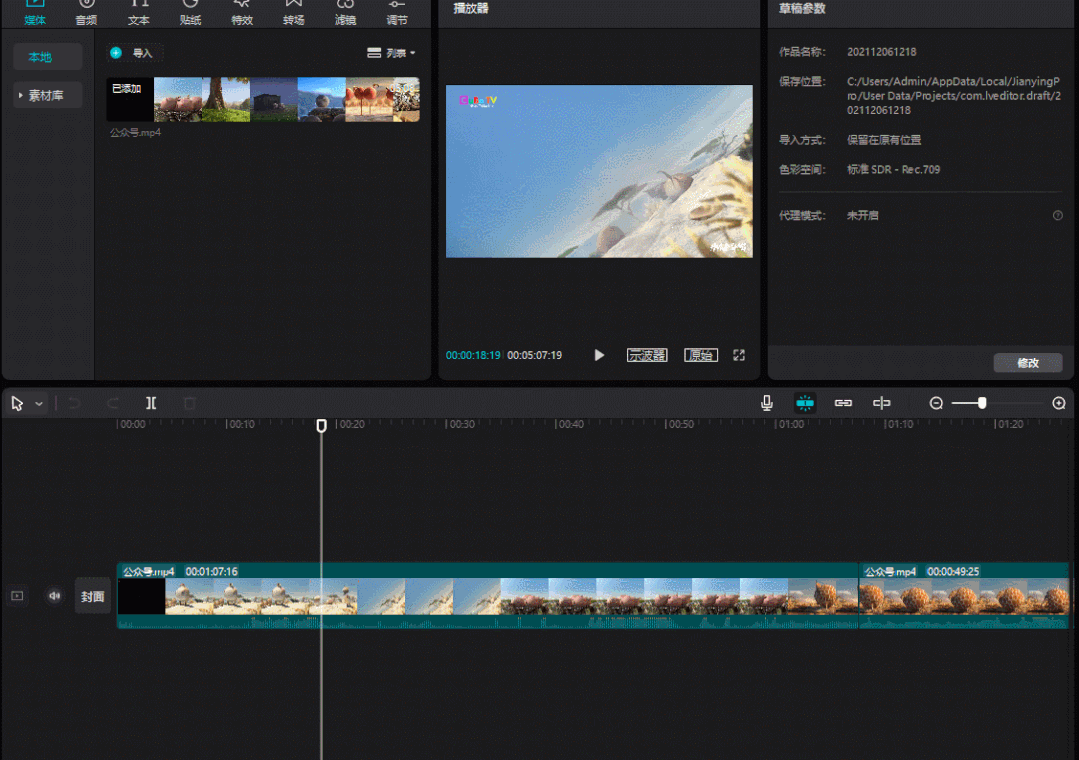Zoom in the timeline
This screenshot has height=760, width=1079.
pos(1059,403)
